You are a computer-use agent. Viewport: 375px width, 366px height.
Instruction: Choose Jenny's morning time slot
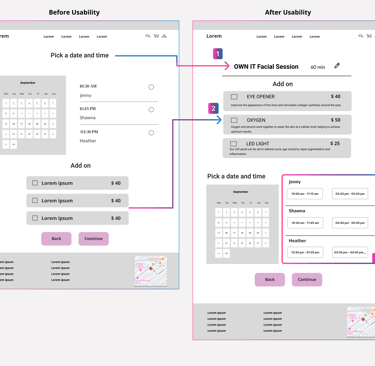click(x=305, y=194)
